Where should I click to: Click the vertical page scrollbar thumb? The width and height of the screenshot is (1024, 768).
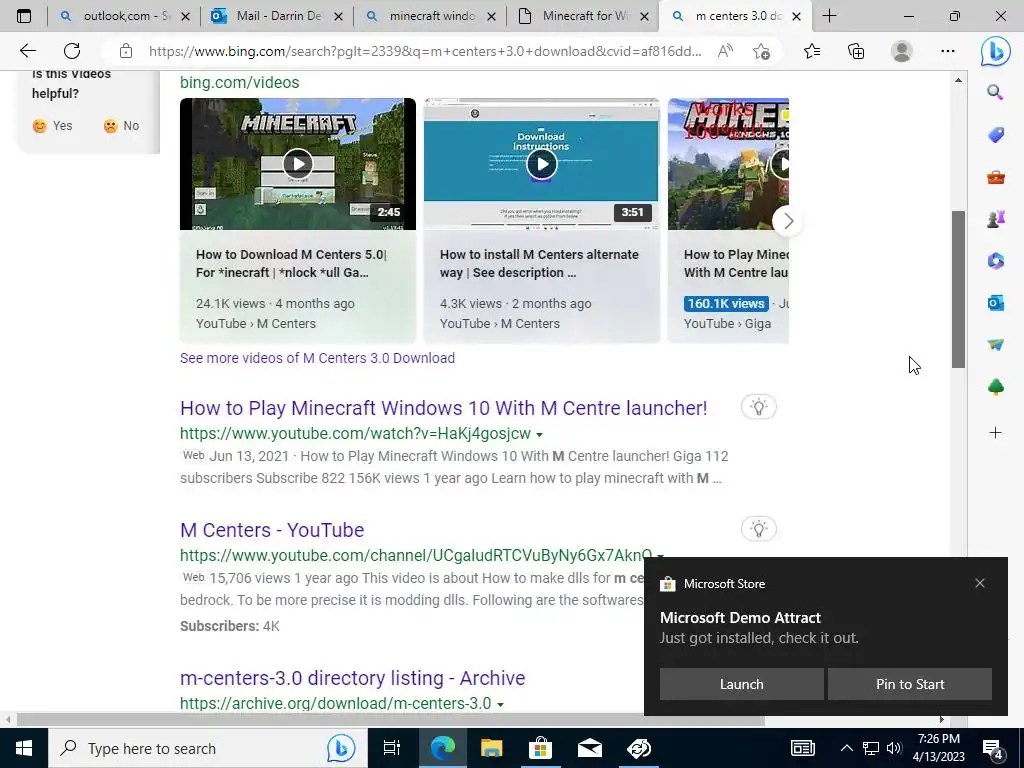[958, 289]
